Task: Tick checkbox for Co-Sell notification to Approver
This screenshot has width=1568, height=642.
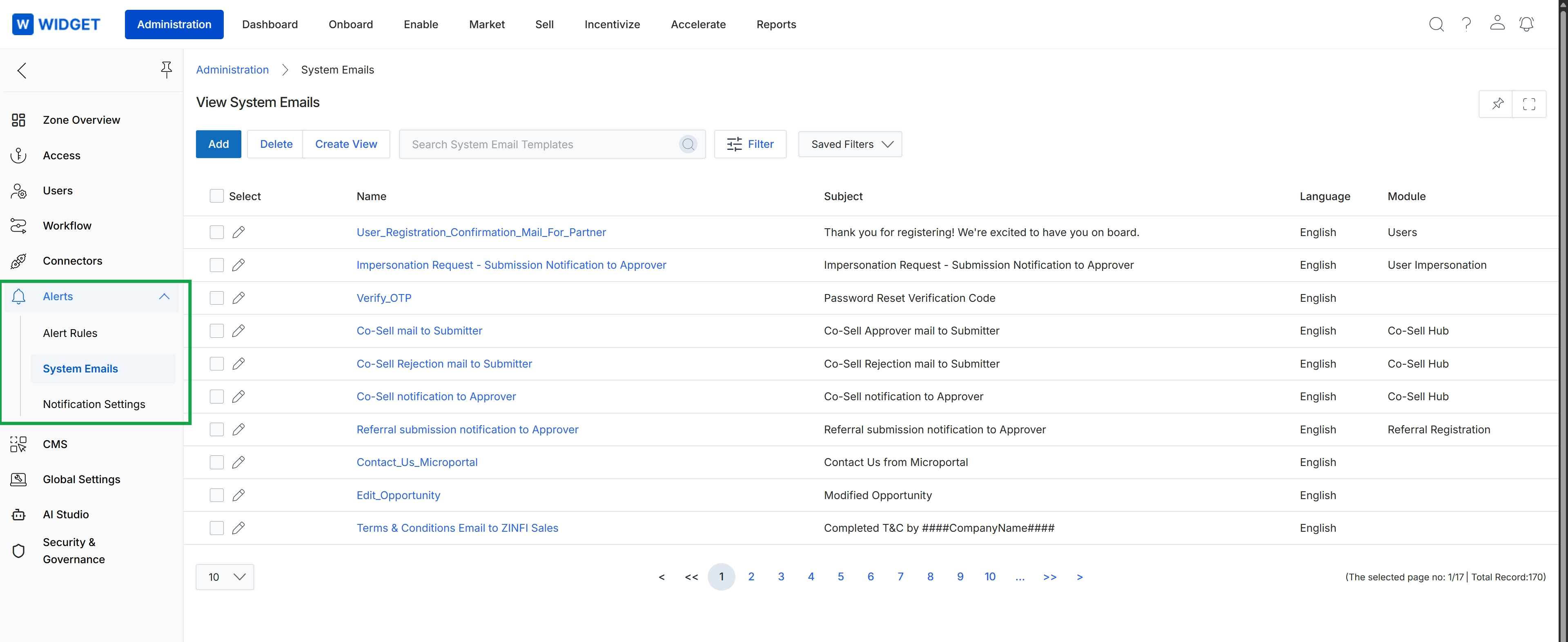Action: [217, 397]
